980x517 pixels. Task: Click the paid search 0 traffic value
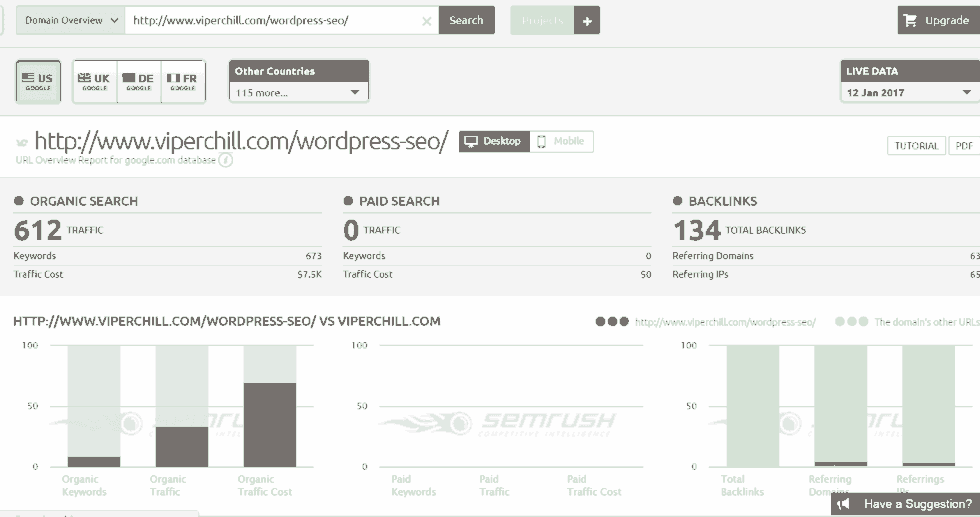(351, 230)
